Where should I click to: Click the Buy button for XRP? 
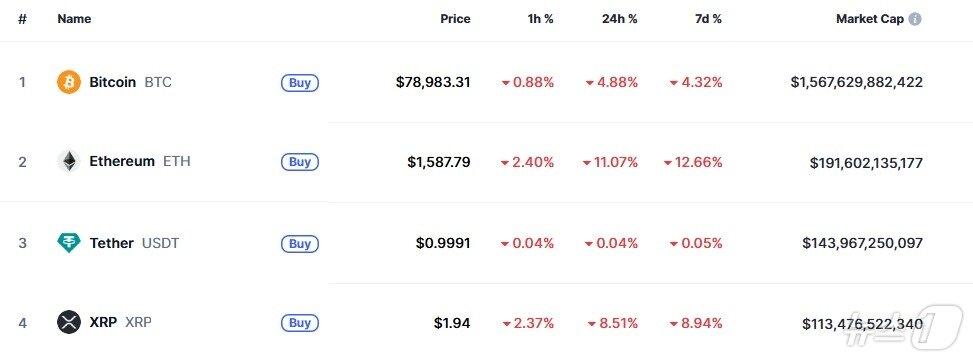(x=300, y=323)
